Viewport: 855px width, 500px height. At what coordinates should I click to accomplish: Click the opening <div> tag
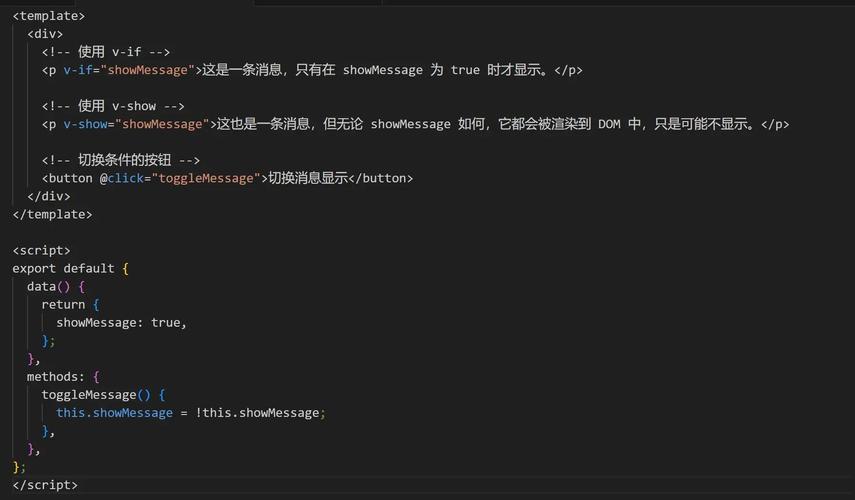pyautogui.click(x=45, y=34)
